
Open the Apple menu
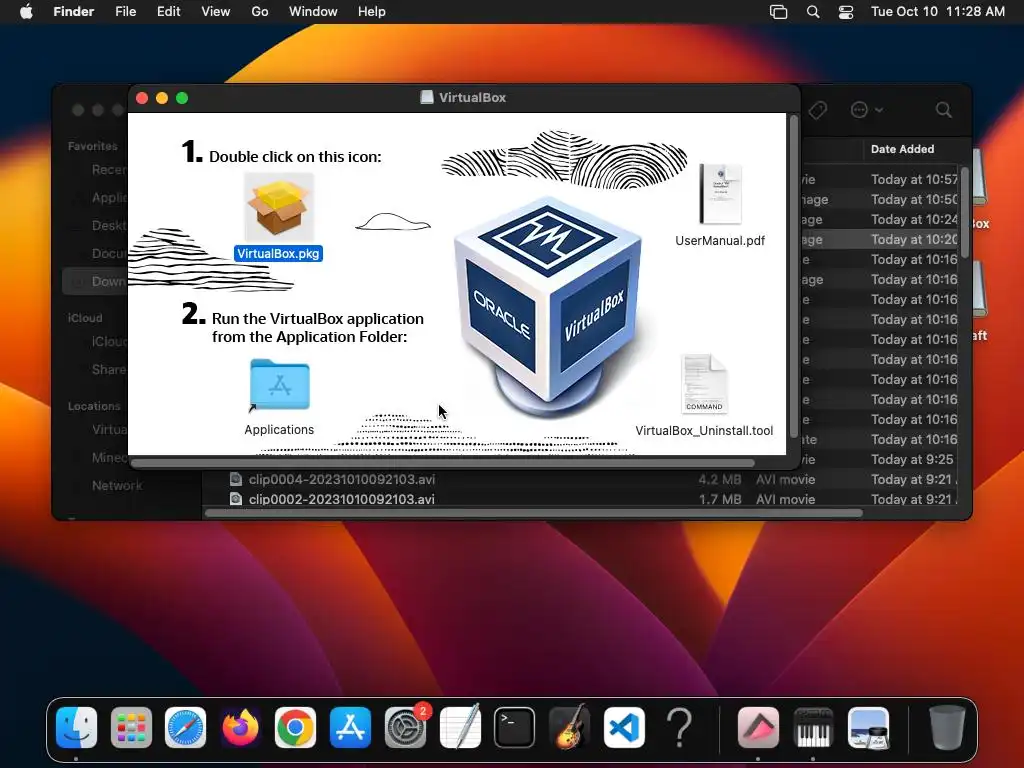(26, 12)
